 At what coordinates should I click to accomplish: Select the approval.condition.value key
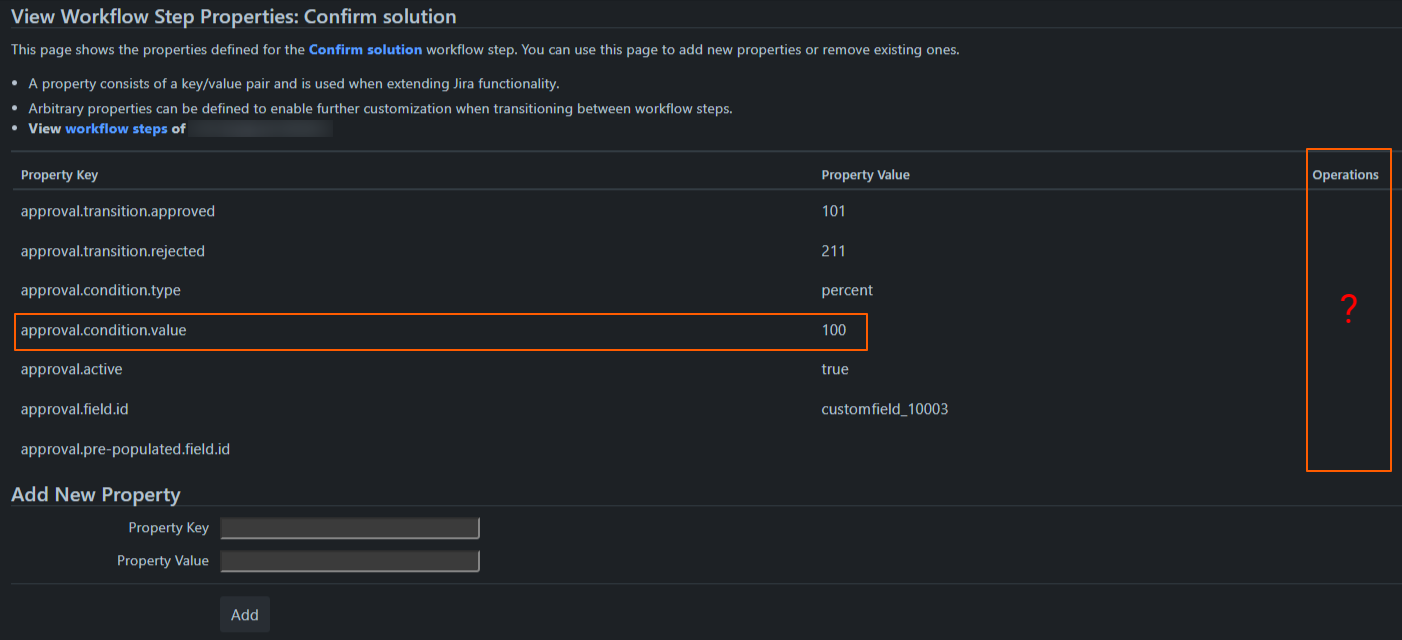(x=104, y=330)
